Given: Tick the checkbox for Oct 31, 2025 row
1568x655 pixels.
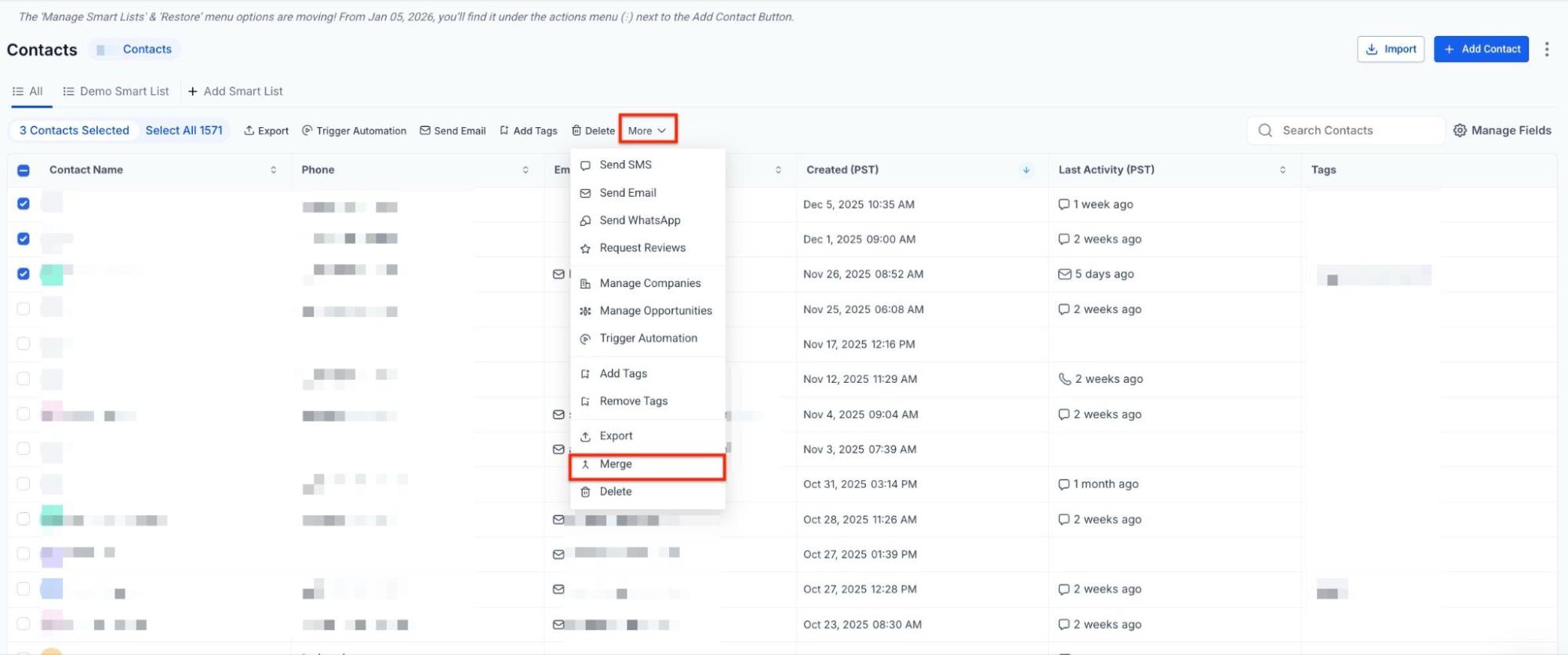Looking at the screenshot, I should click(24, 484).
